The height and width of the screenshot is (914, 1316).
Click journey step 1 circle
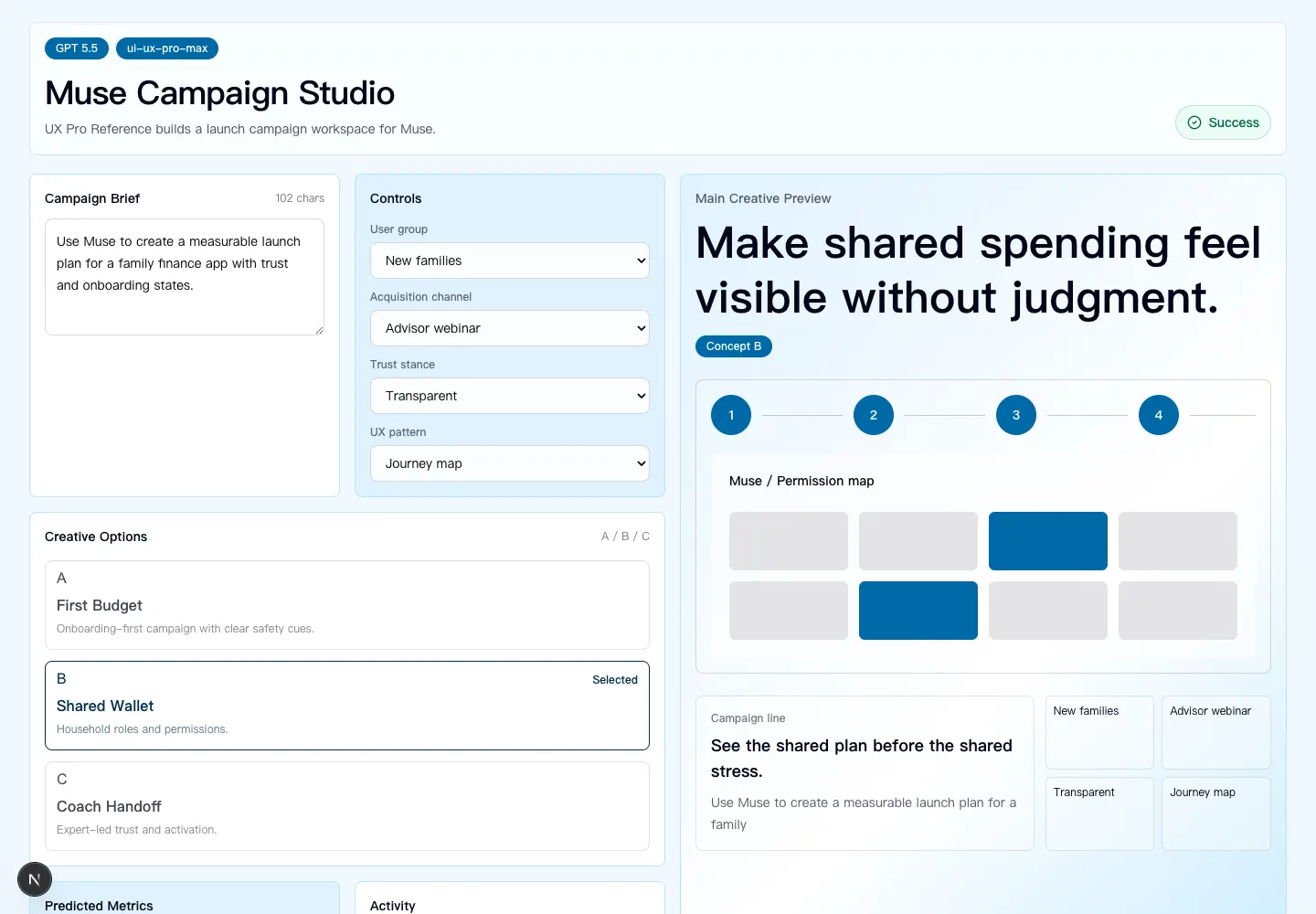731,415
